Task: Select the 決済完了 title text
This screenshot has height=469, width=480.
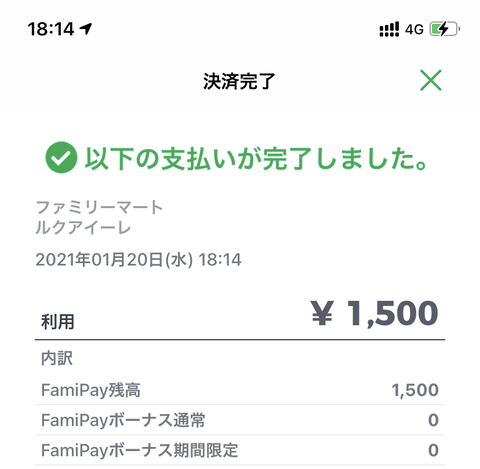Action: click(239, 81)
